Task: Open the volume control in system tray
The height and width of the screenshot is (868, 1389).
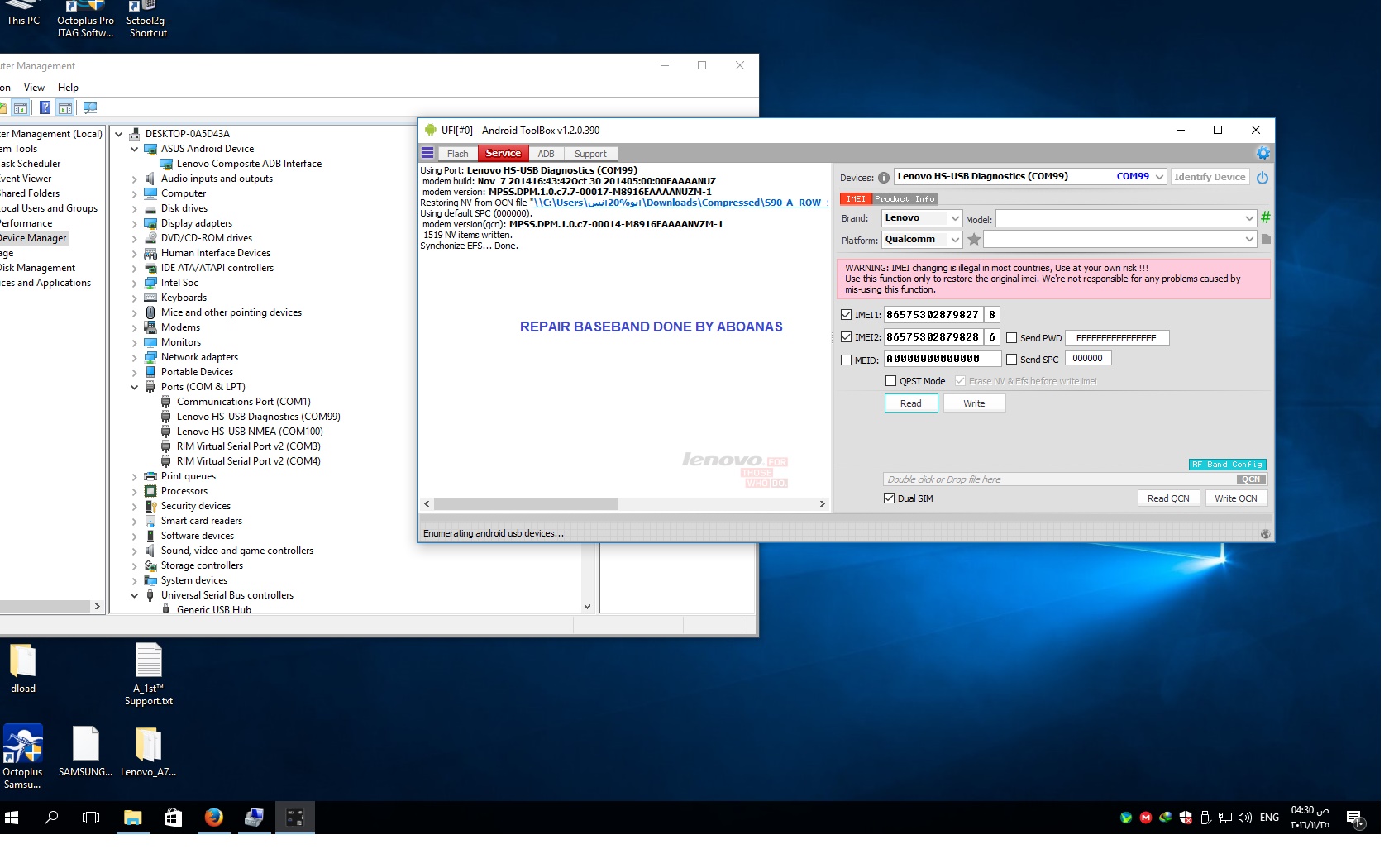Action: tap(1244, 818)
